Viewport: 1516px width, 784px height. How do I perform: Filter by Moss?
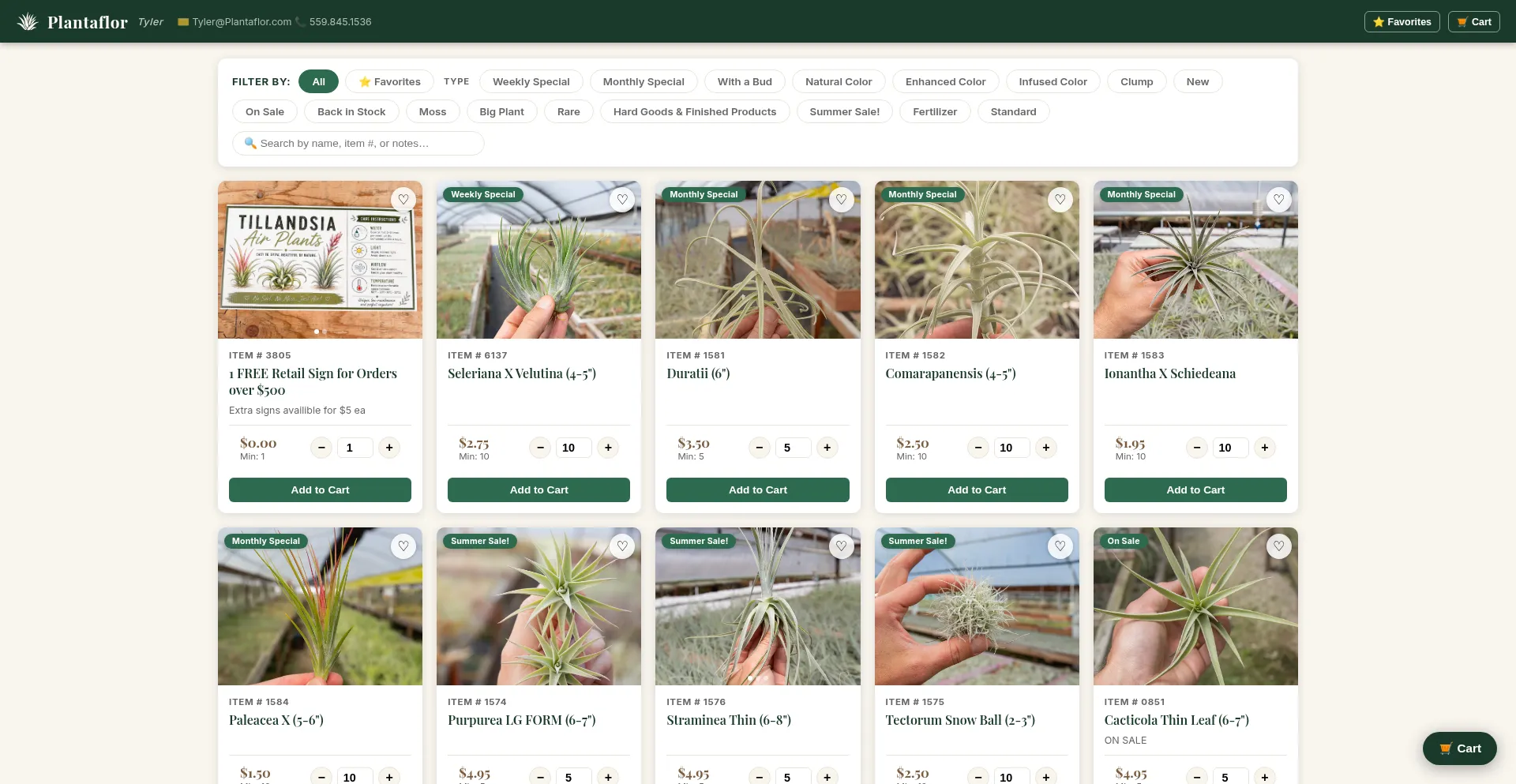click(433, 111)
